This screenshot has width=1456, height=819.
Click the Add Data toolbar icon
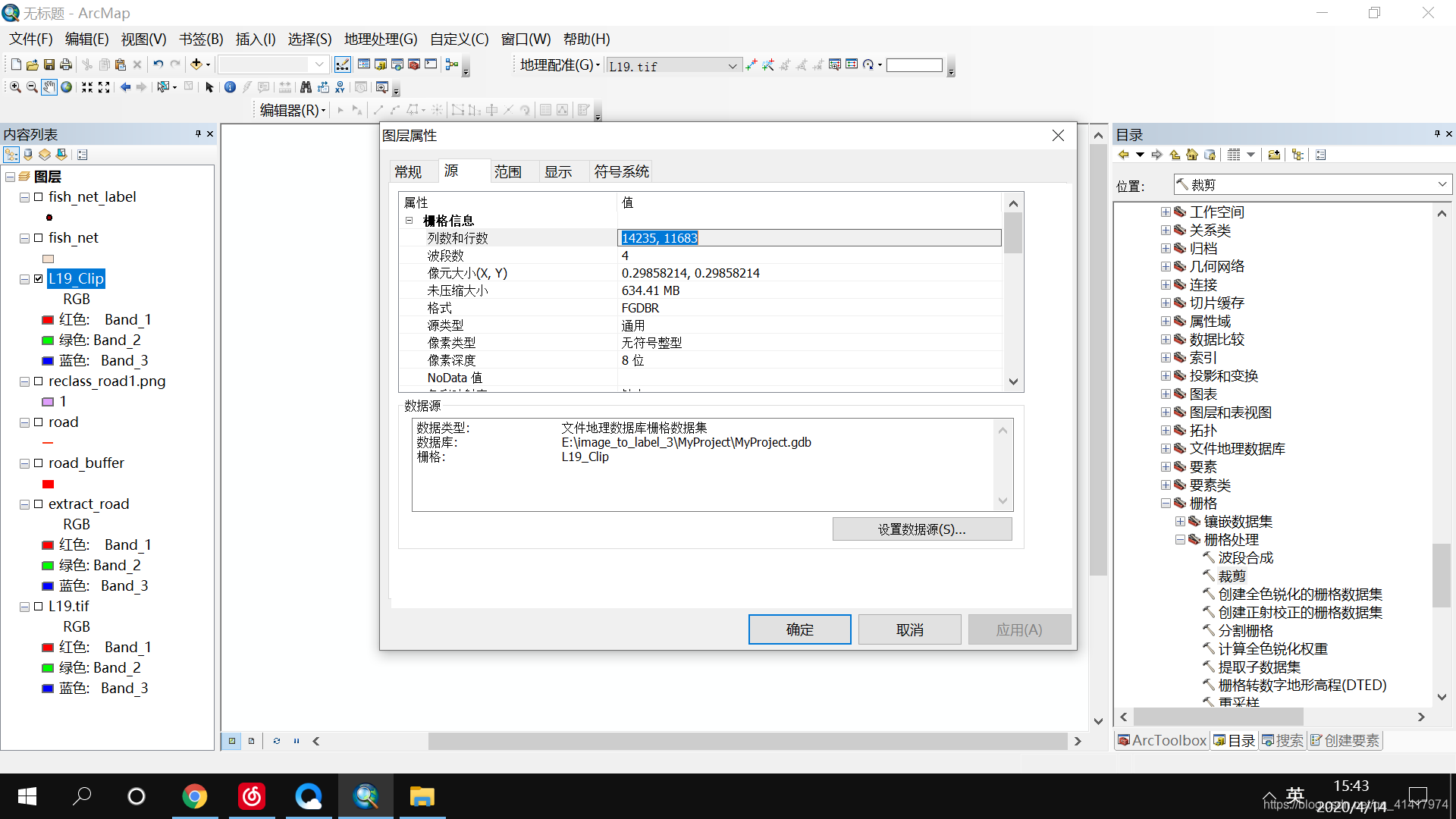point(196,64)
